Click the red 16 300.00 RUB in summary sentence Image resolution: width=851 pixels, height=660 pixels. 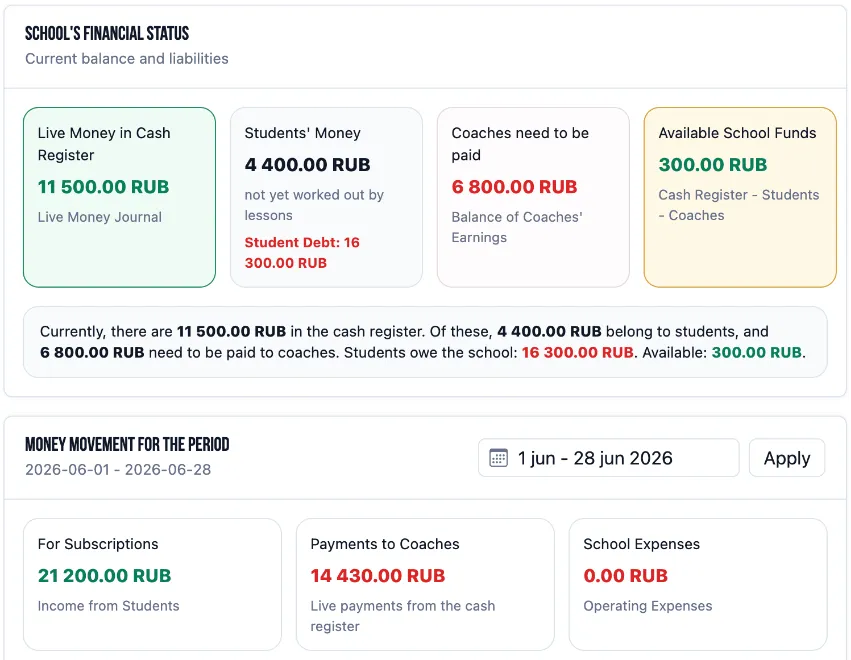tap(577, 353)
